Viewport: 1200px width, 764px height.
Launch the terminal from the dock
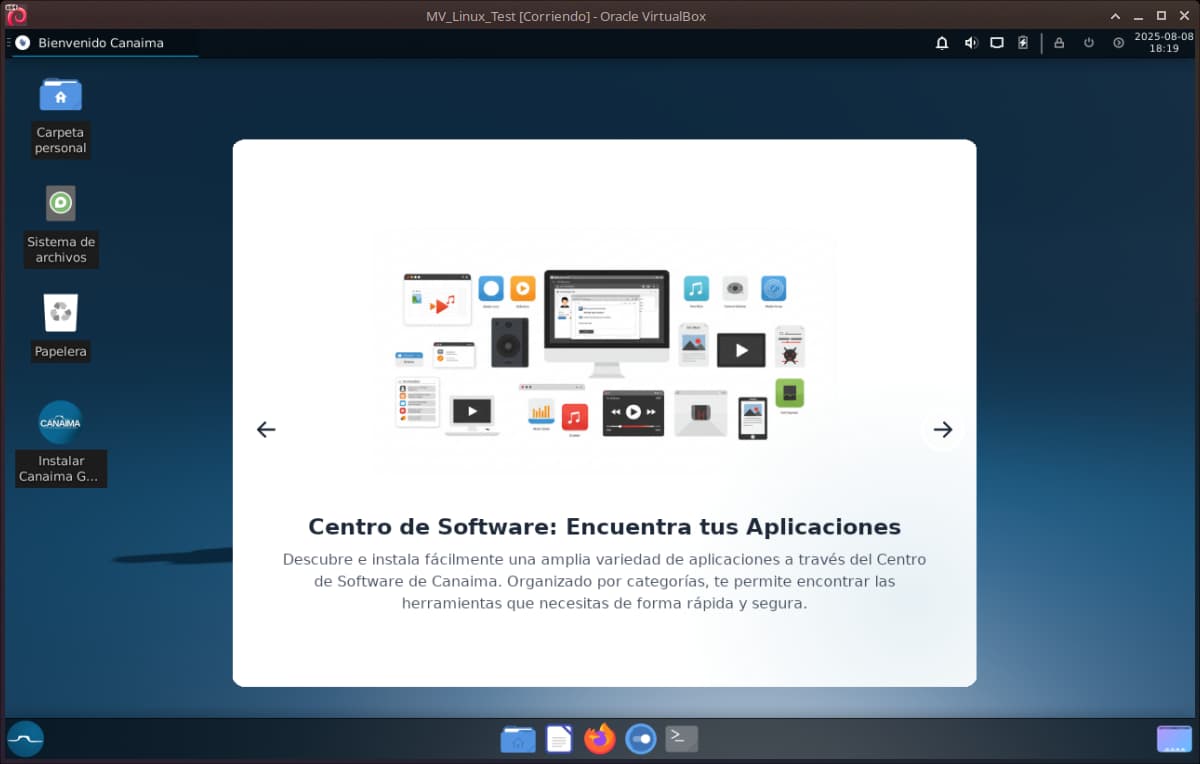click(681, 739)
